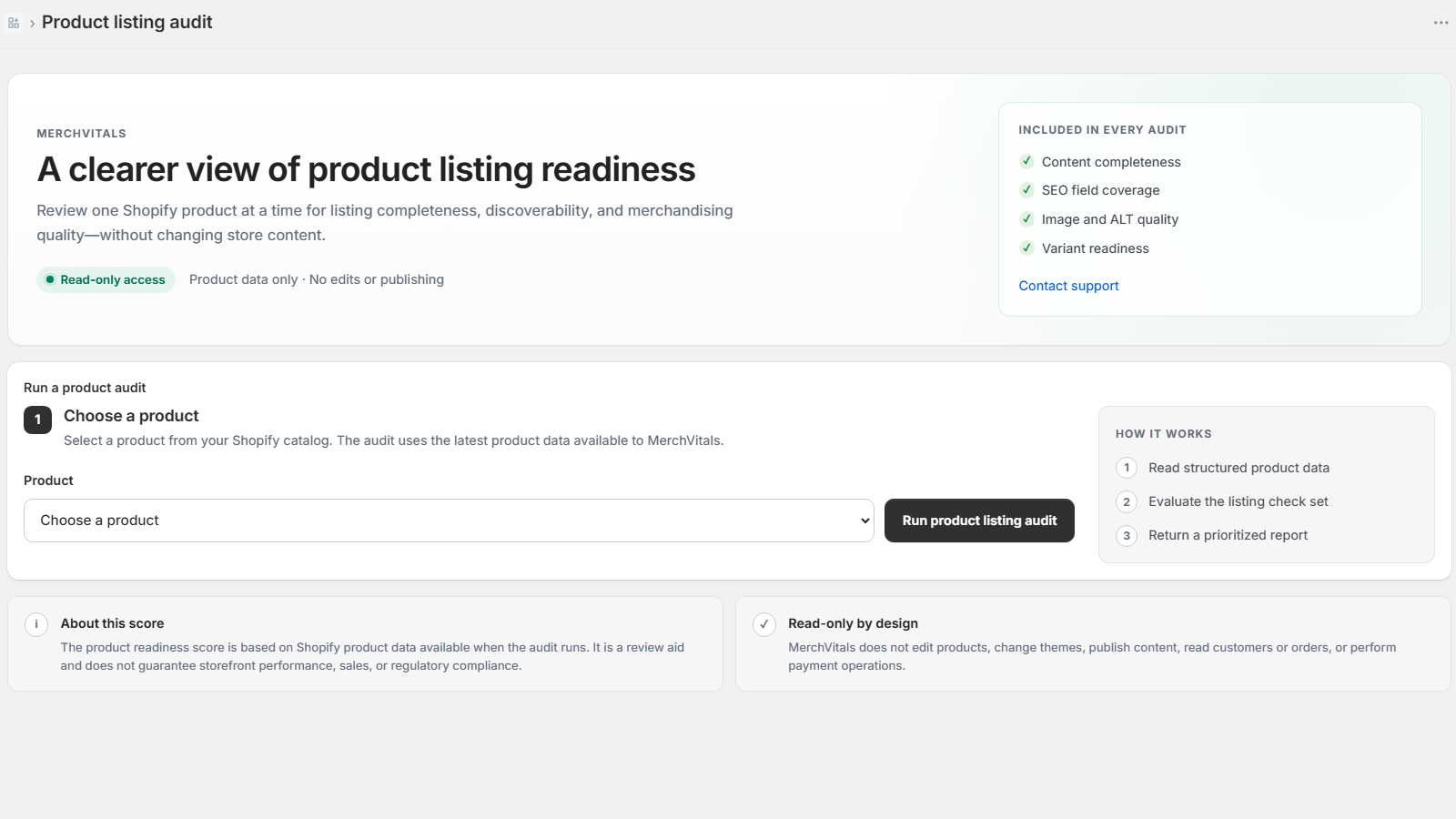Click the number 1 circle for Read structured product data
This screenshot has width=1456, height=819.
point(1127,468)
